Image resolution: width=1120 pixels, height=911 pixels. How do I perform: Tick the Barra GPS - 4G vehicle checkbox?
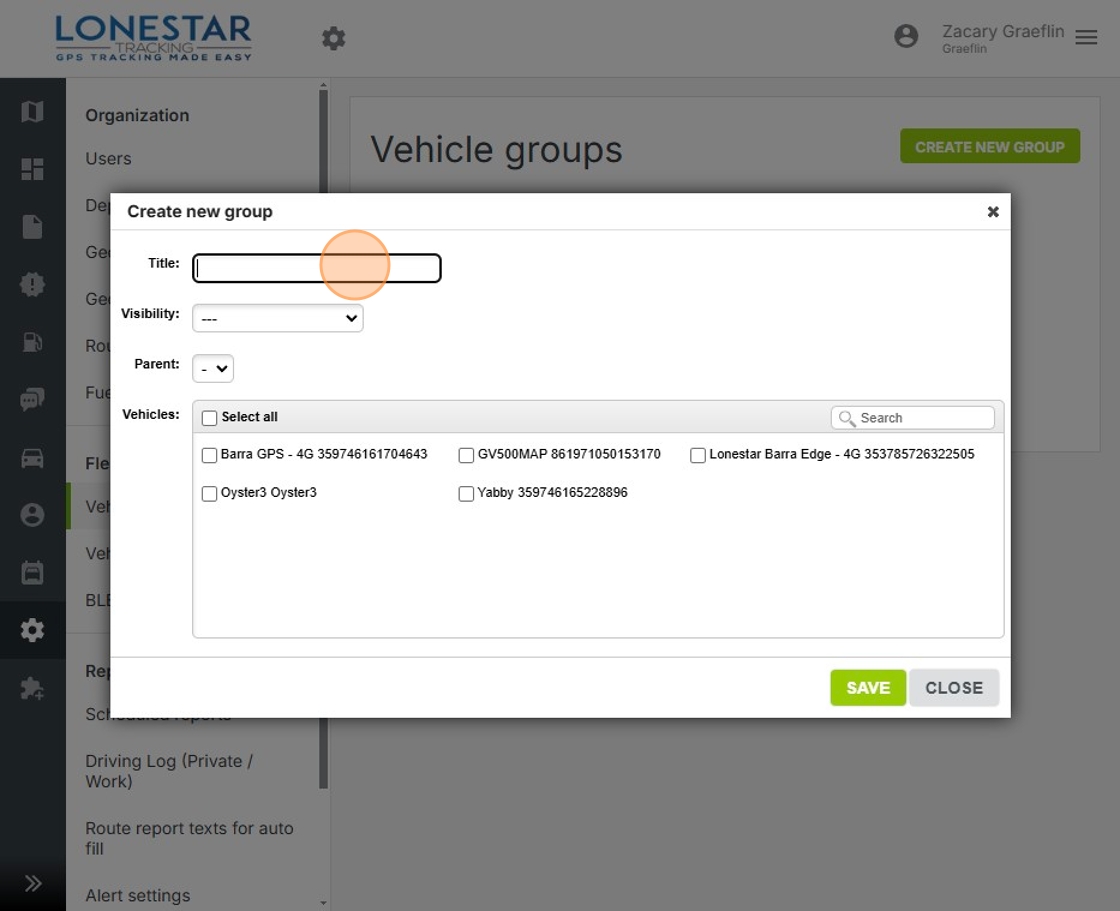point(209,455)
